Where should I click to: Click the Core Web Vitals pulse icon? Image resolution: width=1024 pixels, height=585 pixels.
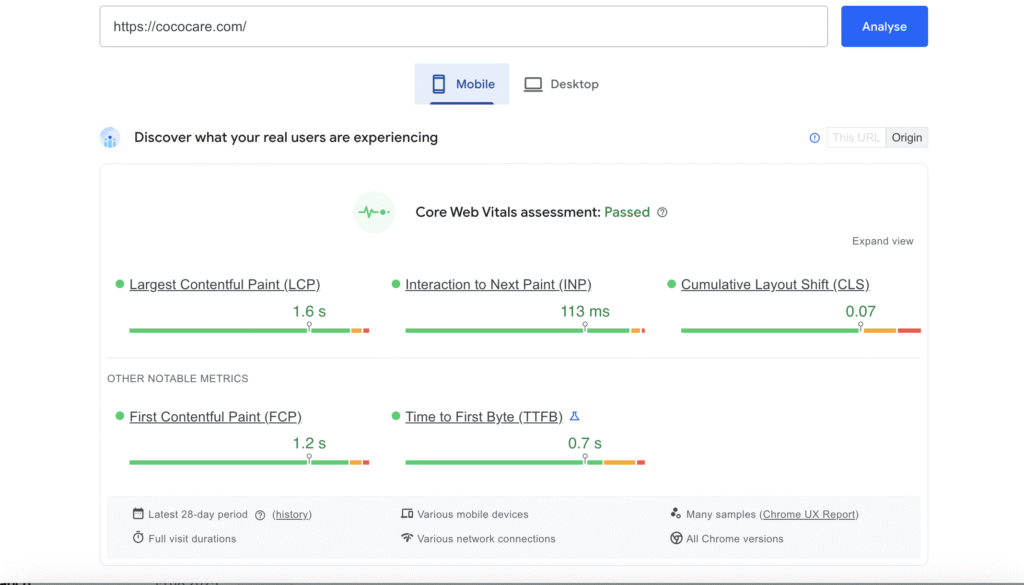click(x=374, y=212)
